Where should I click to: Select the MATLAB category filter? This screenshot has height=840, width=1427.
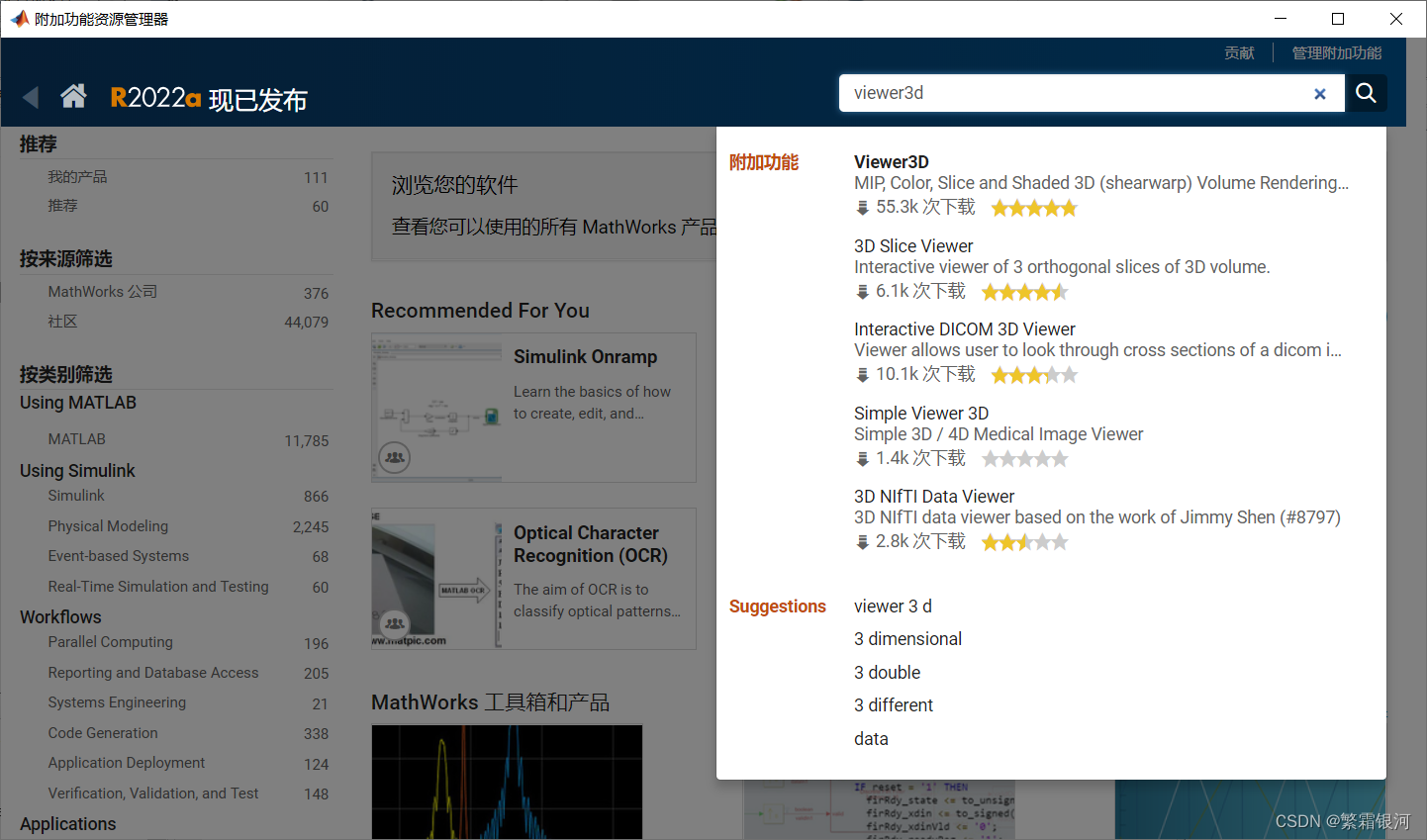76,439
